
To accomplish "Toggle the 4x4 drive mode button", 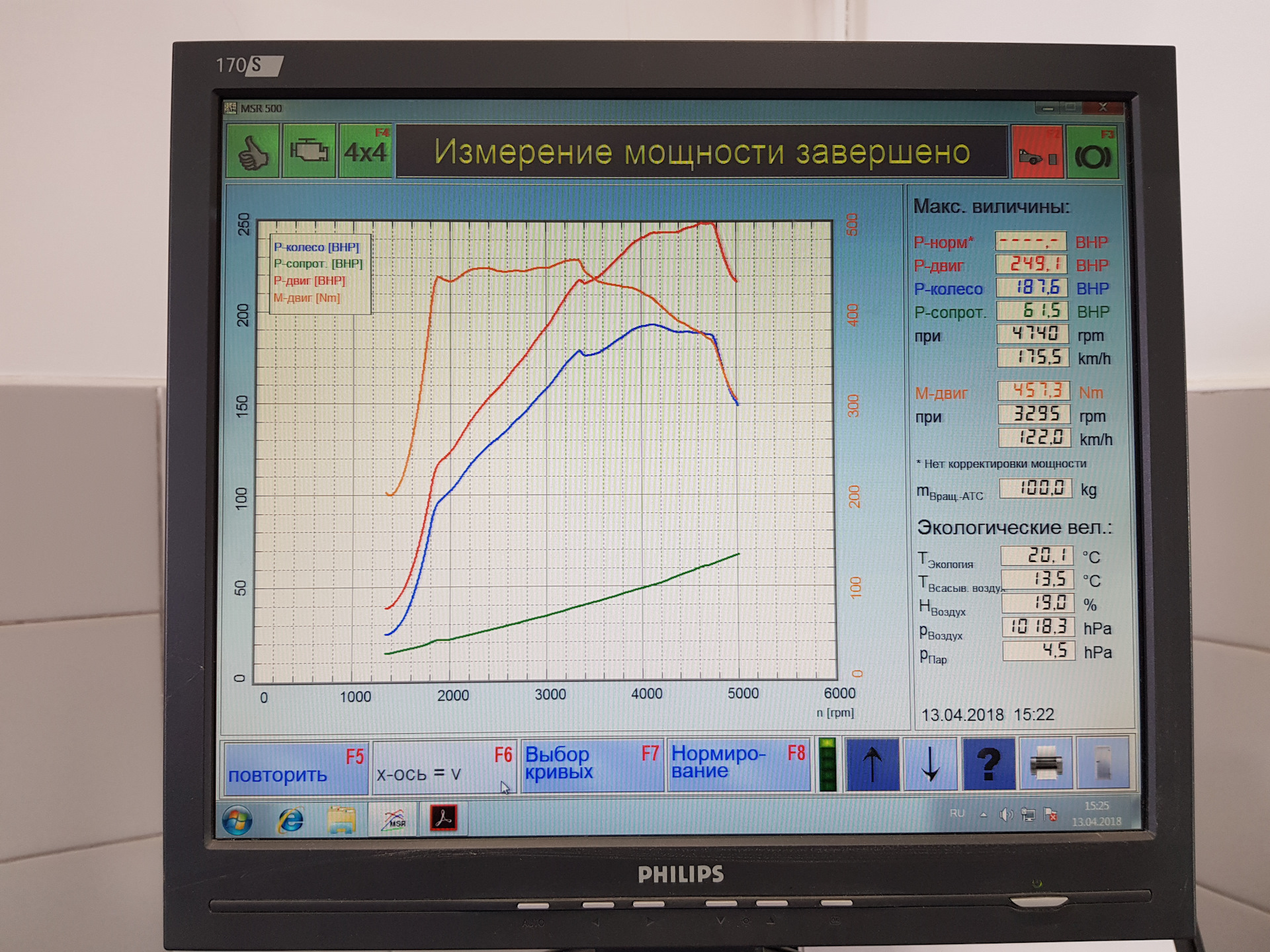I will click(x=365, y=152).
